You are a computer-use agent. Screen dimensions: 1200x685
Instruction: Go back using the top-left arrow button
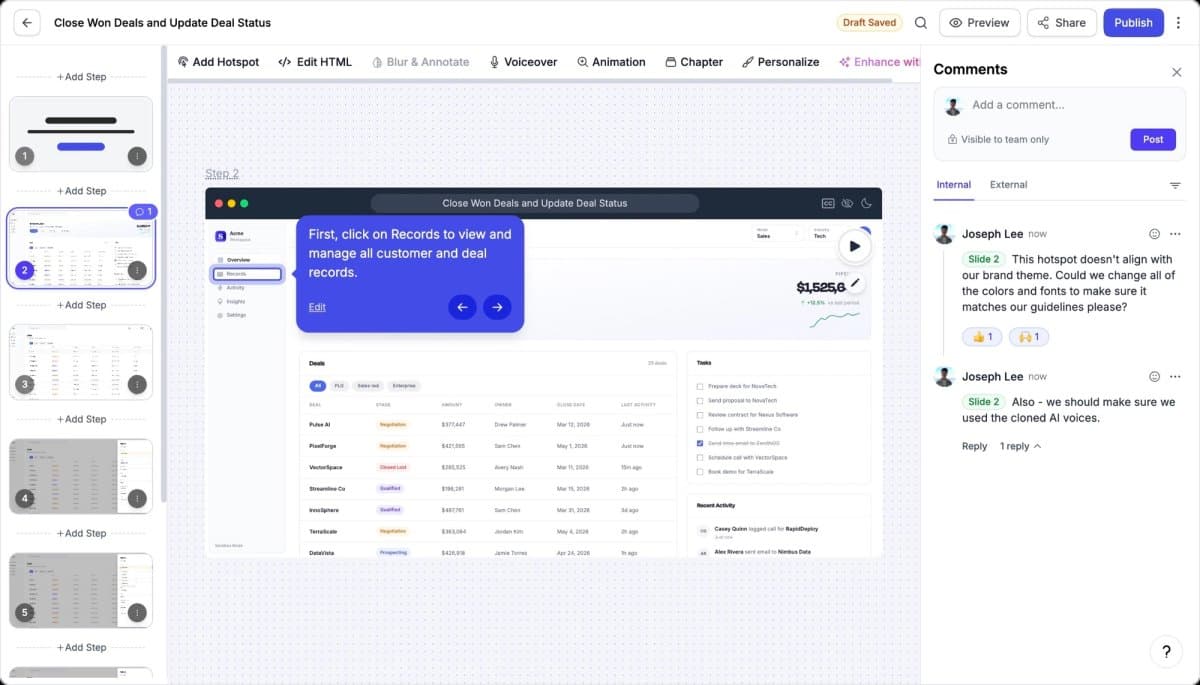[x=27, y=22]
